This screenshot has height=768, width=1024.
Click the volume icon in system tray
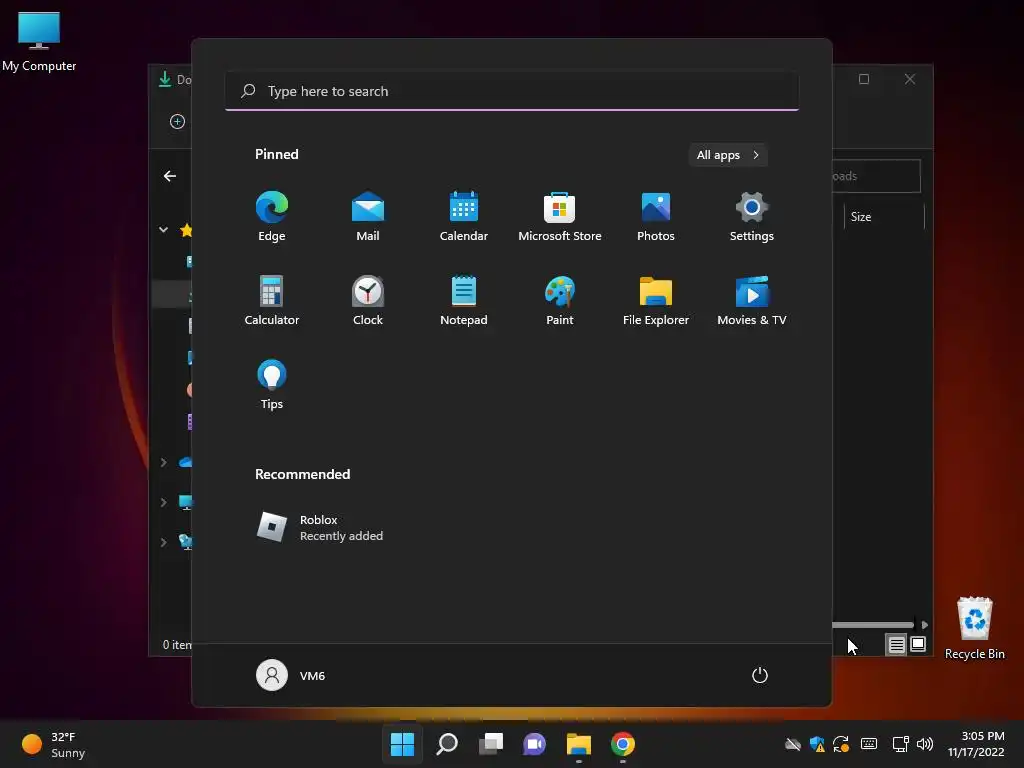click(925, 744)
